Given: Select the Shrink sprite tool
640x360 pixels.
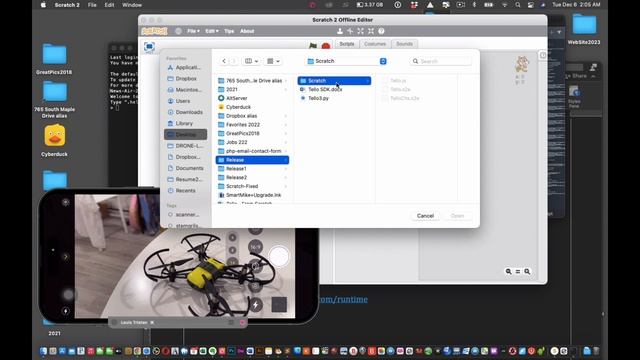Looking at the screenshot, I should click(371, 31).
